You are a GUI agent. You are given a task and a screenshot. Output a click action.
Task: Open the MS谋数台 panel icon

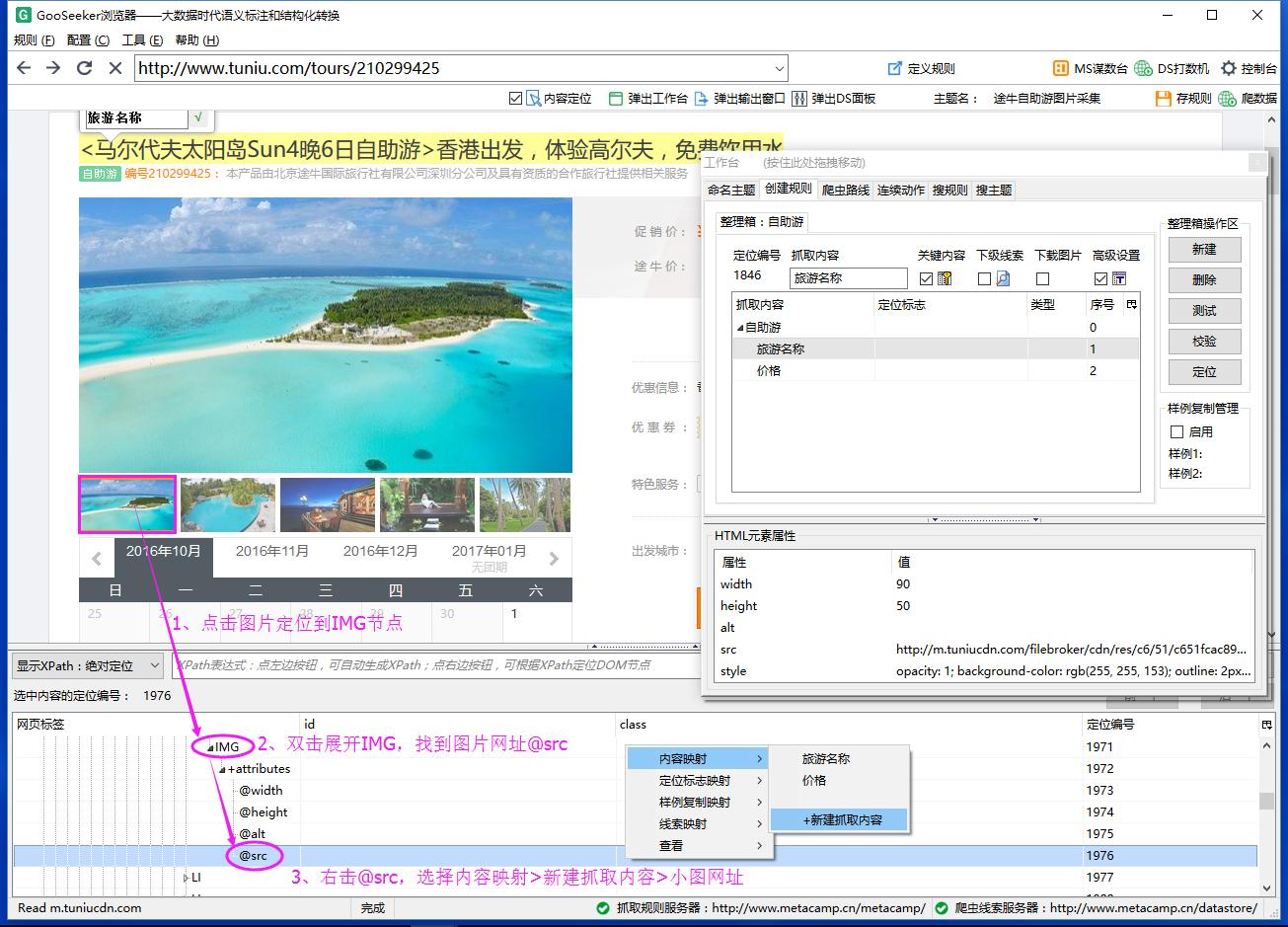click(x=1060, y=67)
